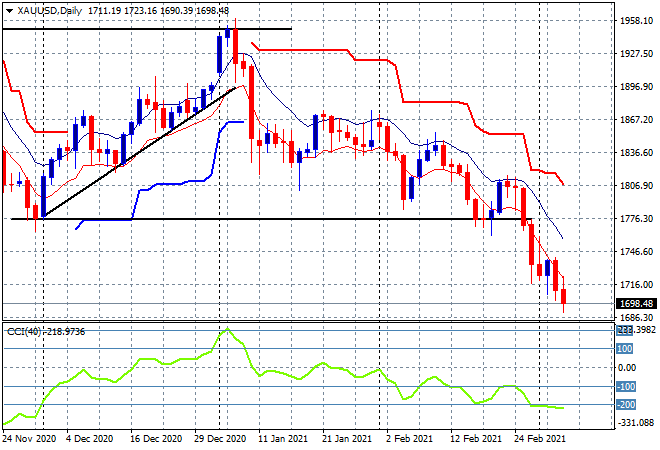This screenshot has height=450, width=660.
Task: Click the chart menu triangle beside XAUUSD
Action: [9, 11]
